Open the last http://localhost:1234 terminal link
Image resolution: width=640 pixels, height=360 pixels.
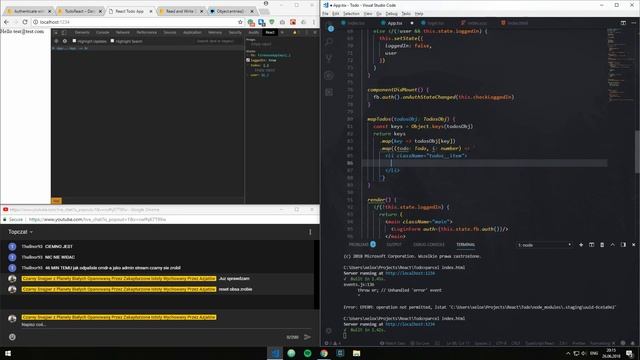[x=410, y=324]
